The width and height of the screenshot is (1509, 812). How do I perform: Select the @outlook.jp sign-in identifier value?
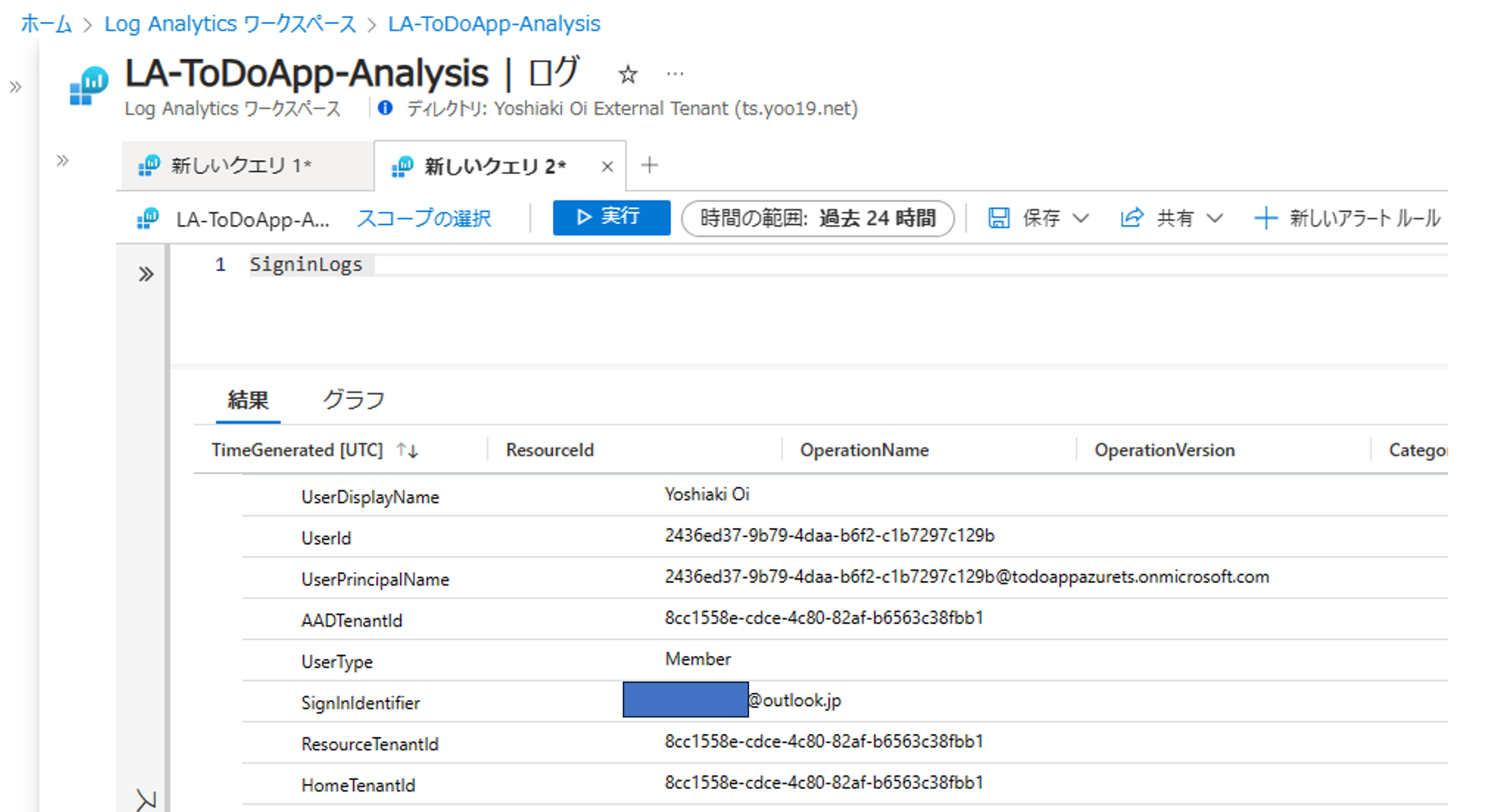pos(795,700)
